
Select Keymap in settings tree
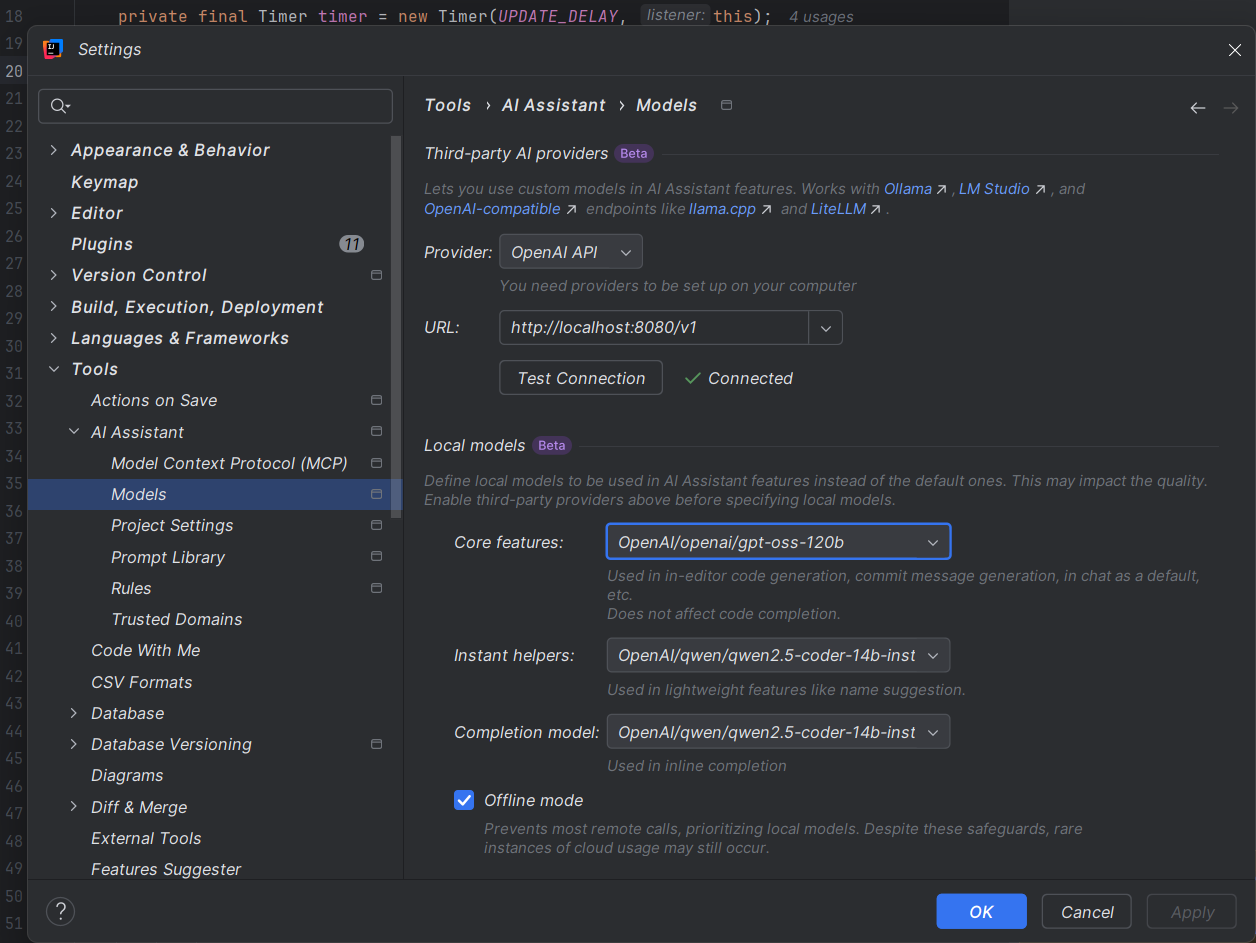pyautogui.click(x=105, y=182)
